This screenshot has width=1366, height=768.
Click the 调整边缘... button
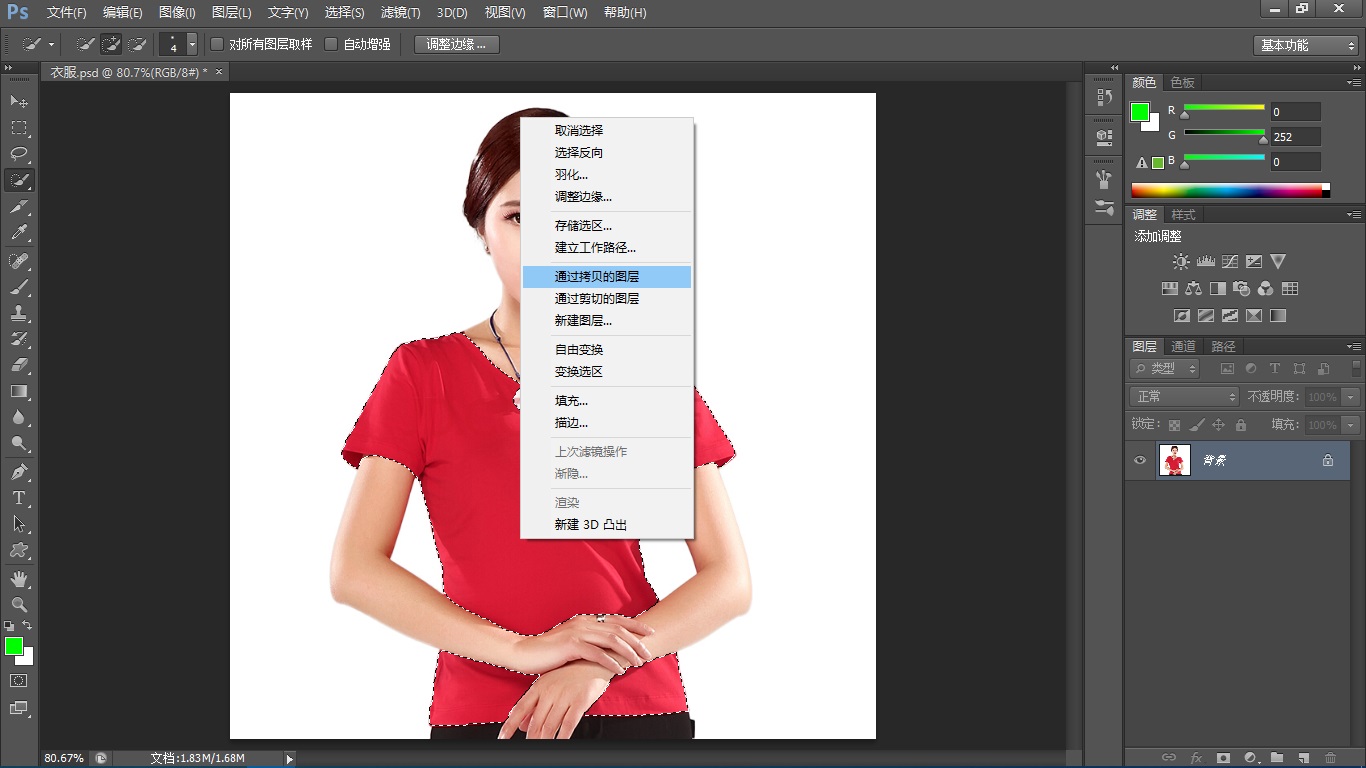[456, 44]
